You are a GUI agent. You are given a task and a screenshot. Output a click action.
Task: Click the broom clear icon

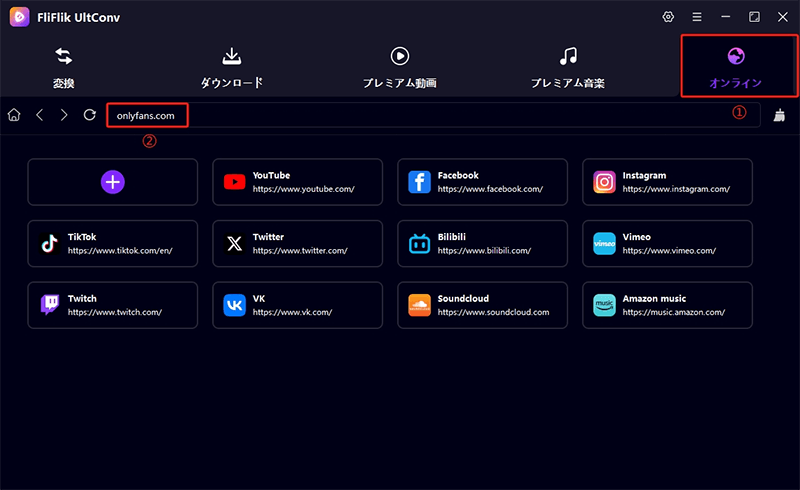pyautogui.click(x=780, y=115)
